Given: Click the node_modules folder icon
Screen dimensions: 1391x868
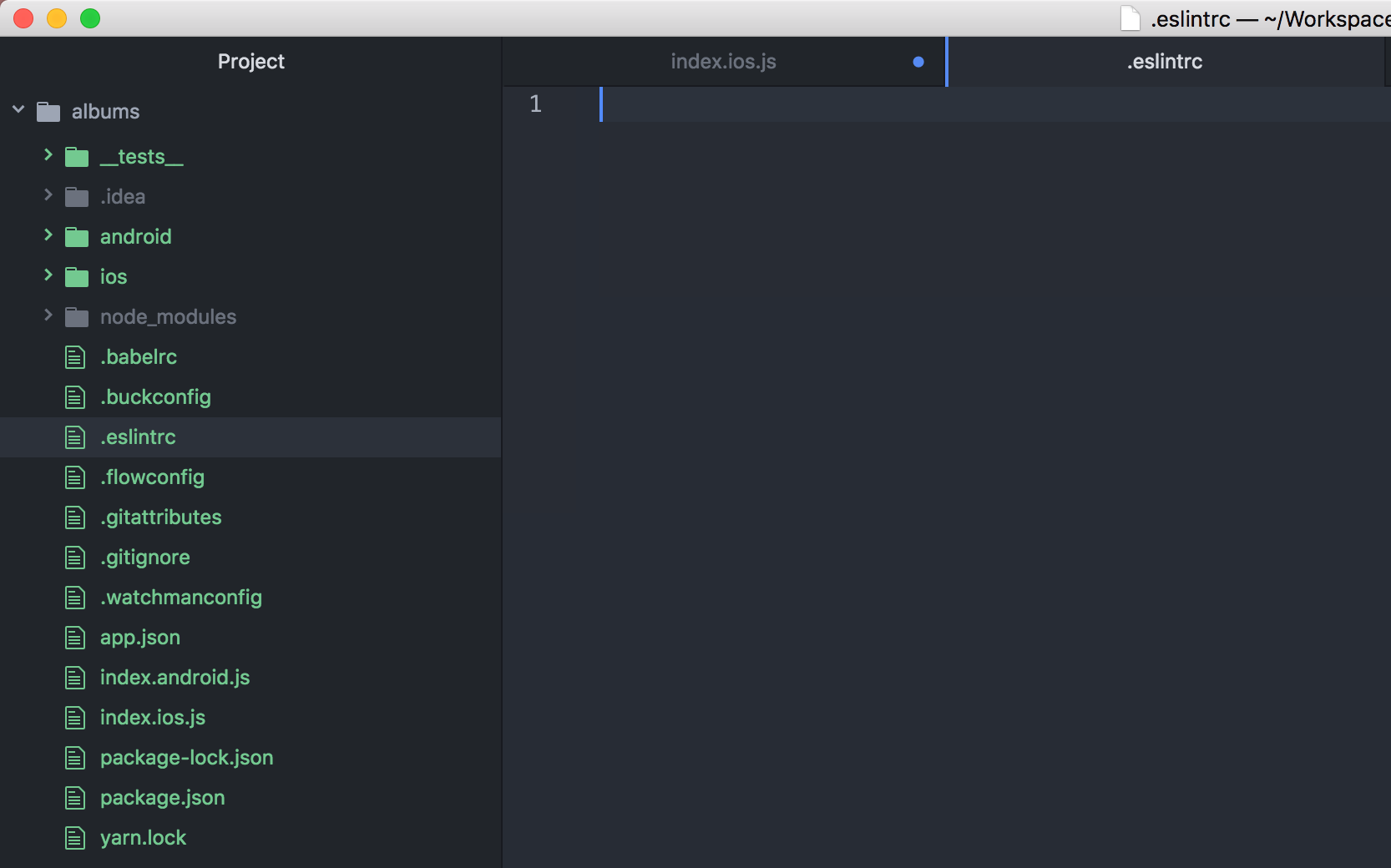Looking at the screenshot, I should coord(75,316).
